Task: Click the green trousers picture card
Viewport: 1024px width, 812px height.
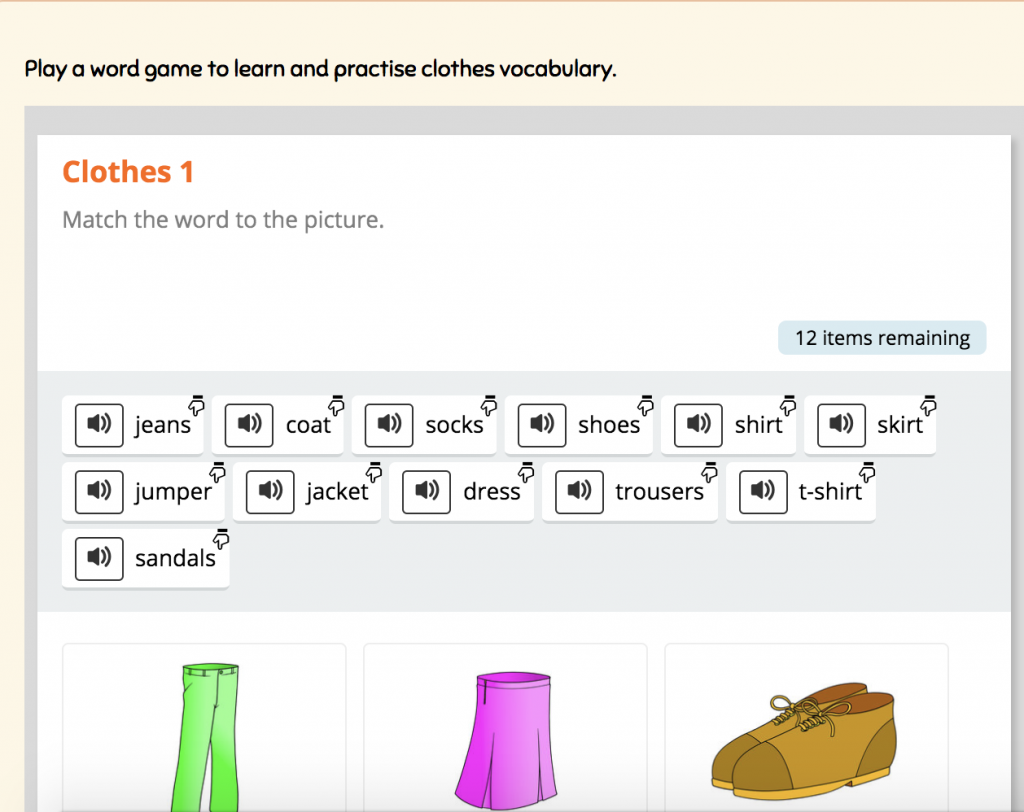Action: [204, 728]
